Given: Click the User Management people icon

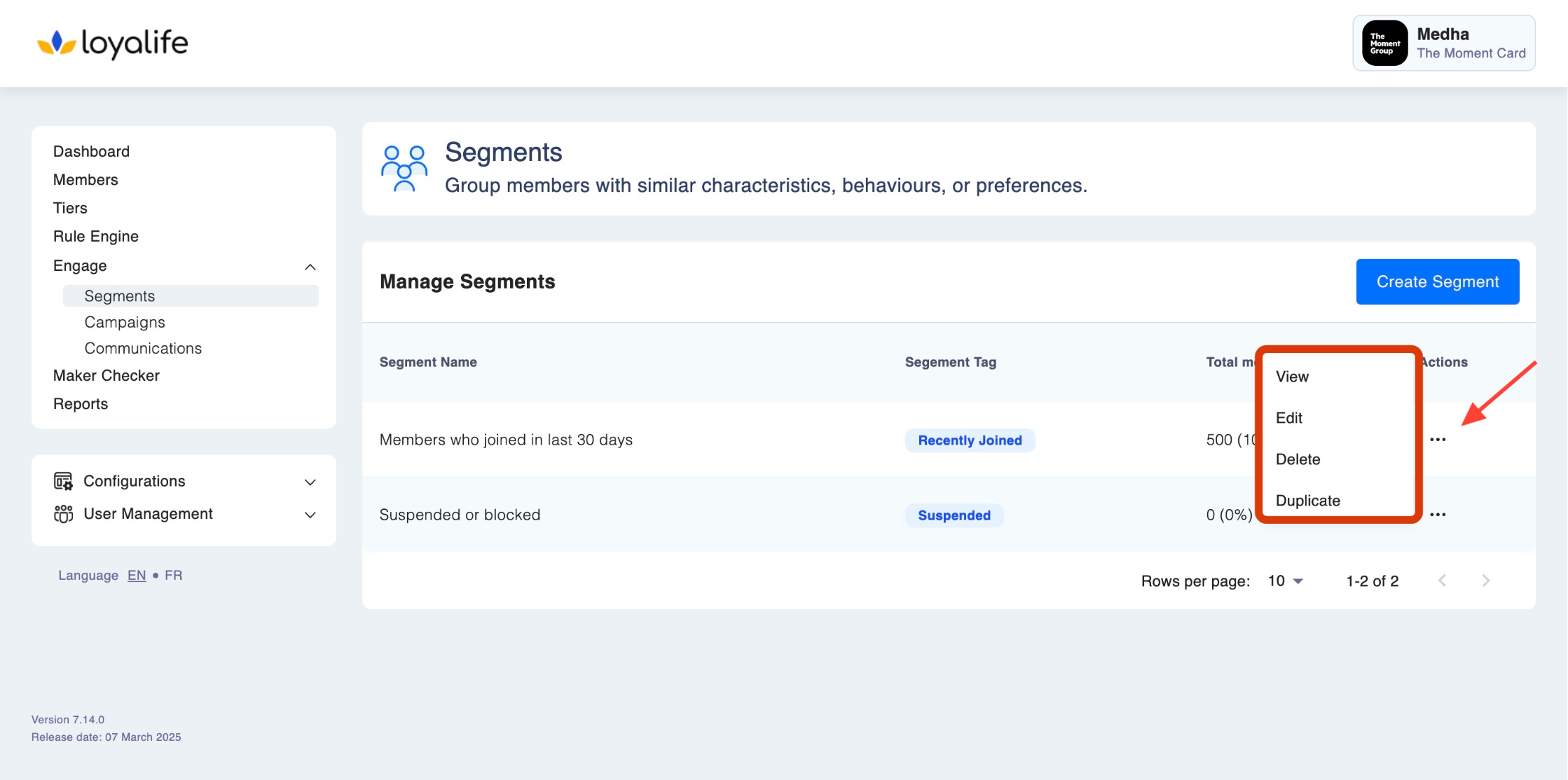Looking at the screenshot, I should 63,514.
